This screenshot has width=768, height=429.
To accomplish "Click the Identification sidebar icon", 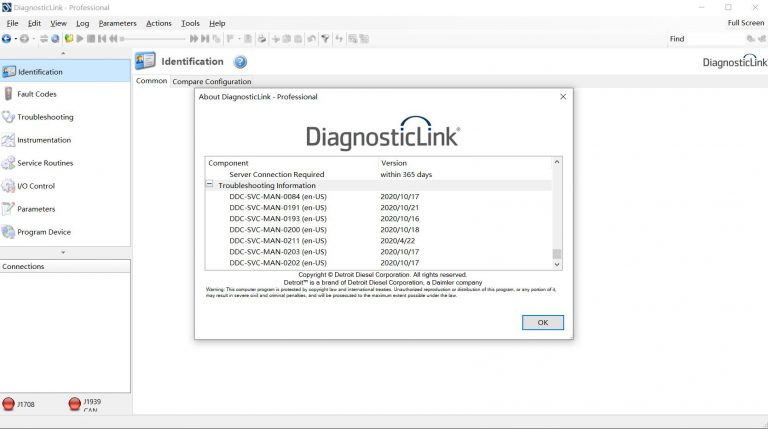I will point(8,72).
